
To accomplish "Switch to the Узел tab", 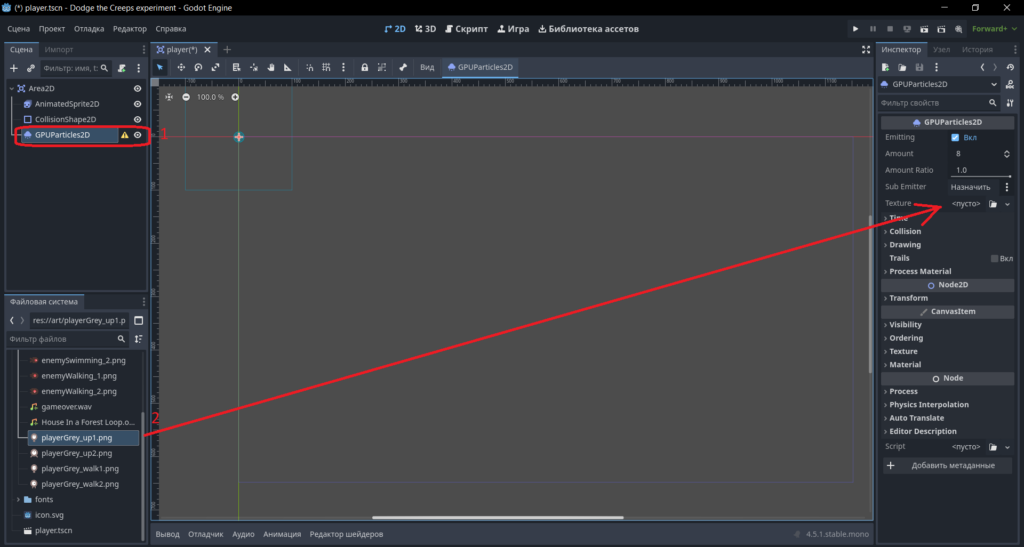I will tap(941, 50).
